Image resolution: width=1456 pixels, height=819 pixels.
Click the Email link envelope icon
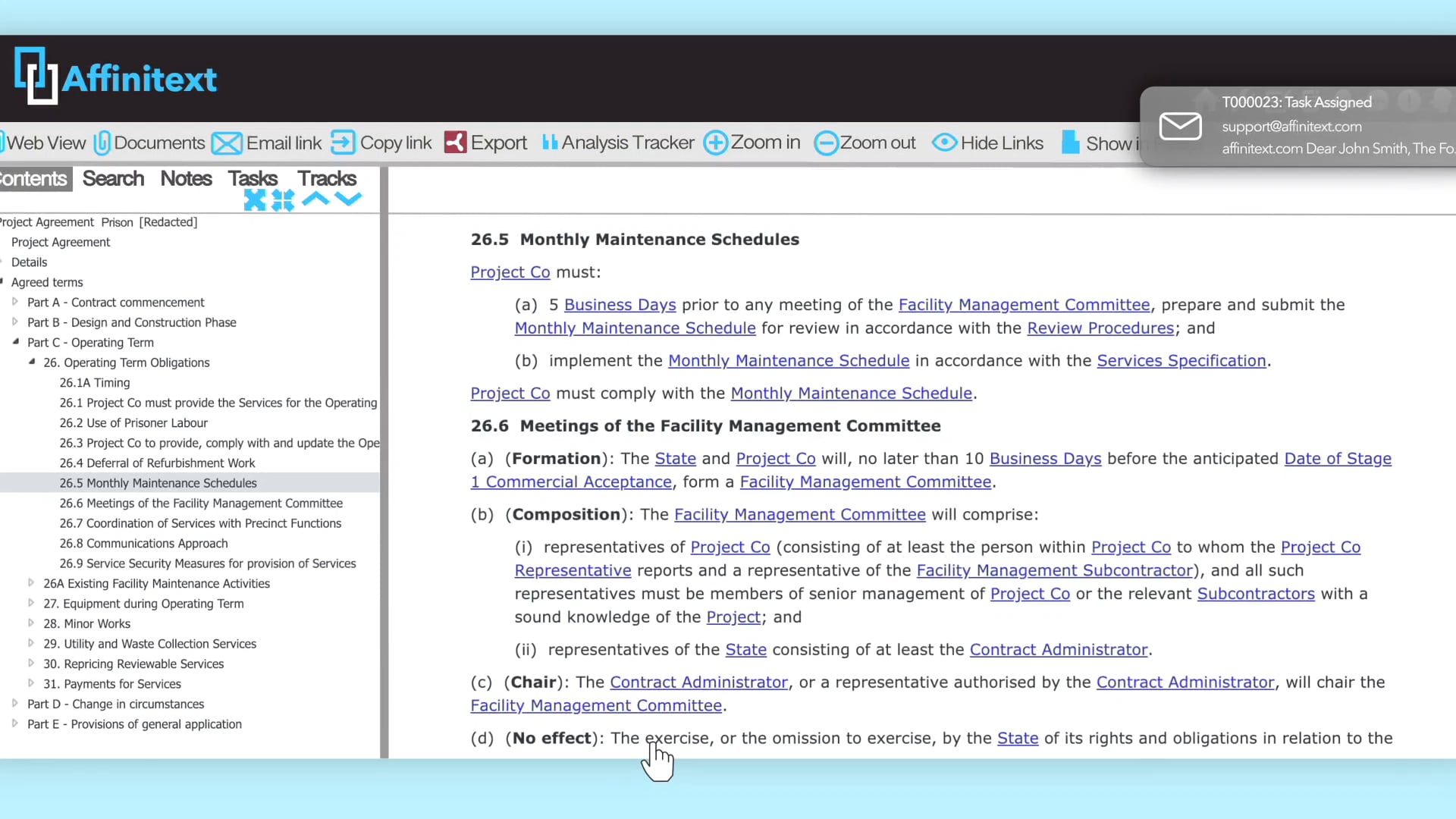pyautogui.click(x=227, y=143)
